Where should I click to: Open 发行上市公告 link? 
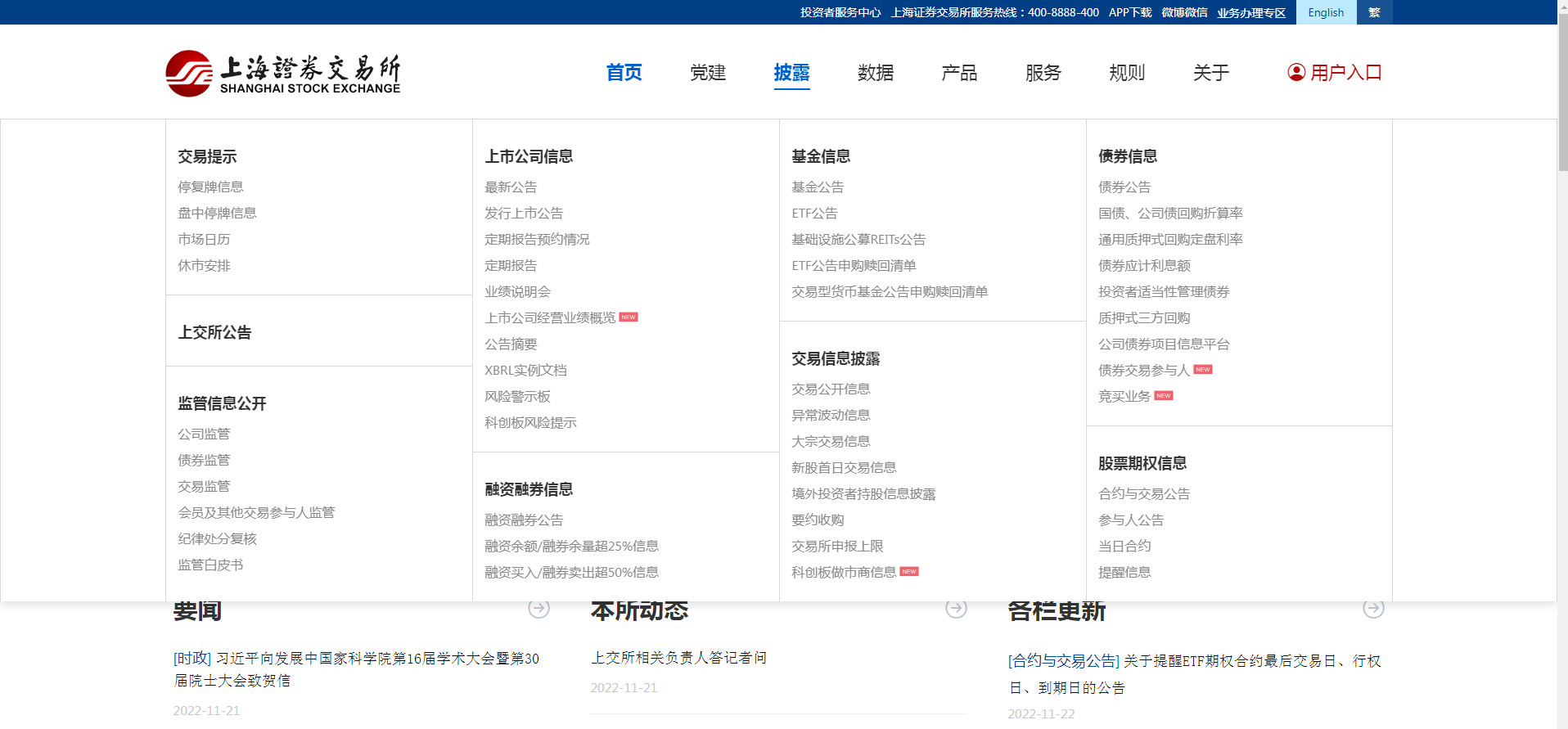point(524,213)
